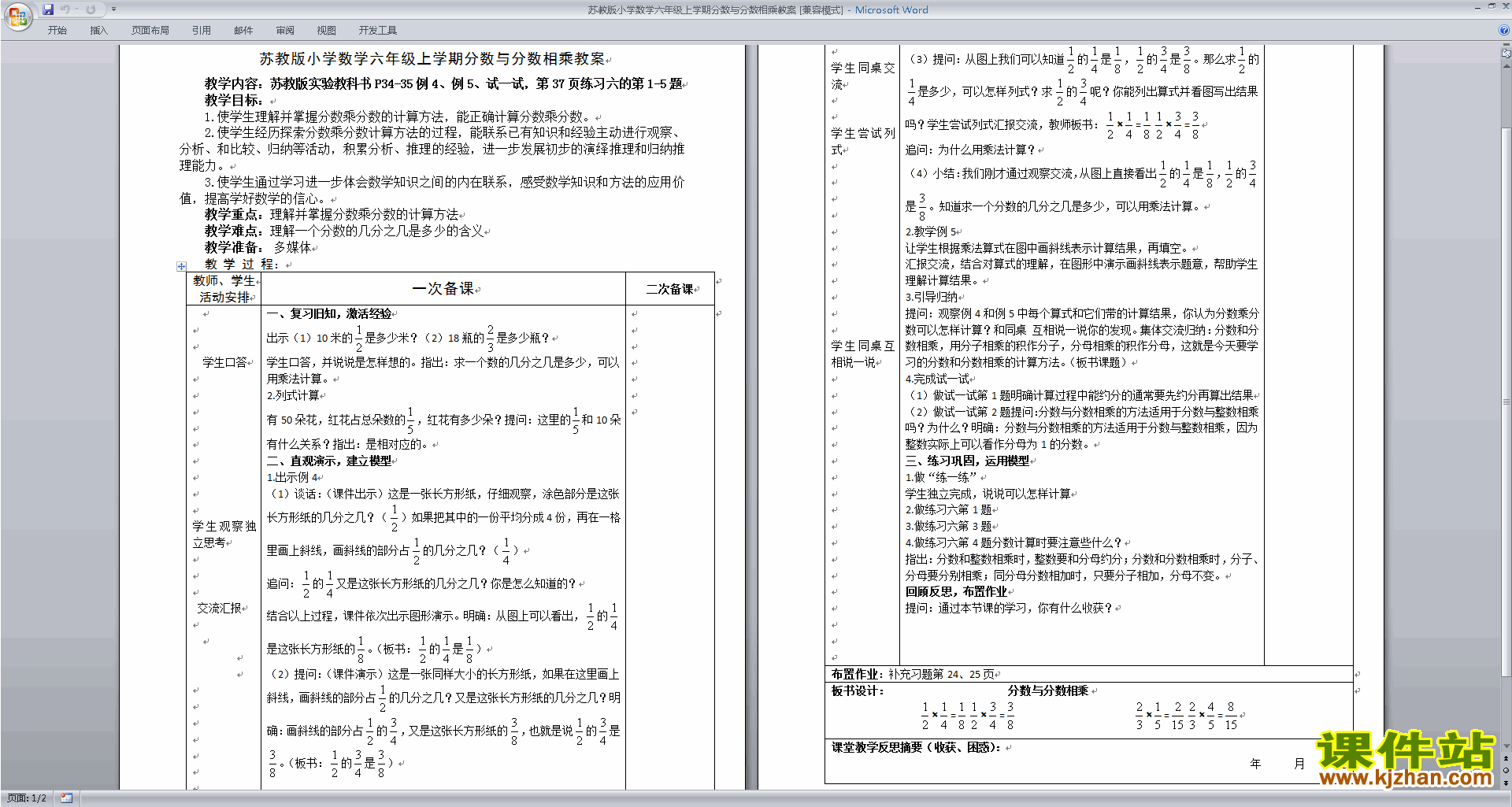Click the cell text 学生口答 in left column

(224, 362)
